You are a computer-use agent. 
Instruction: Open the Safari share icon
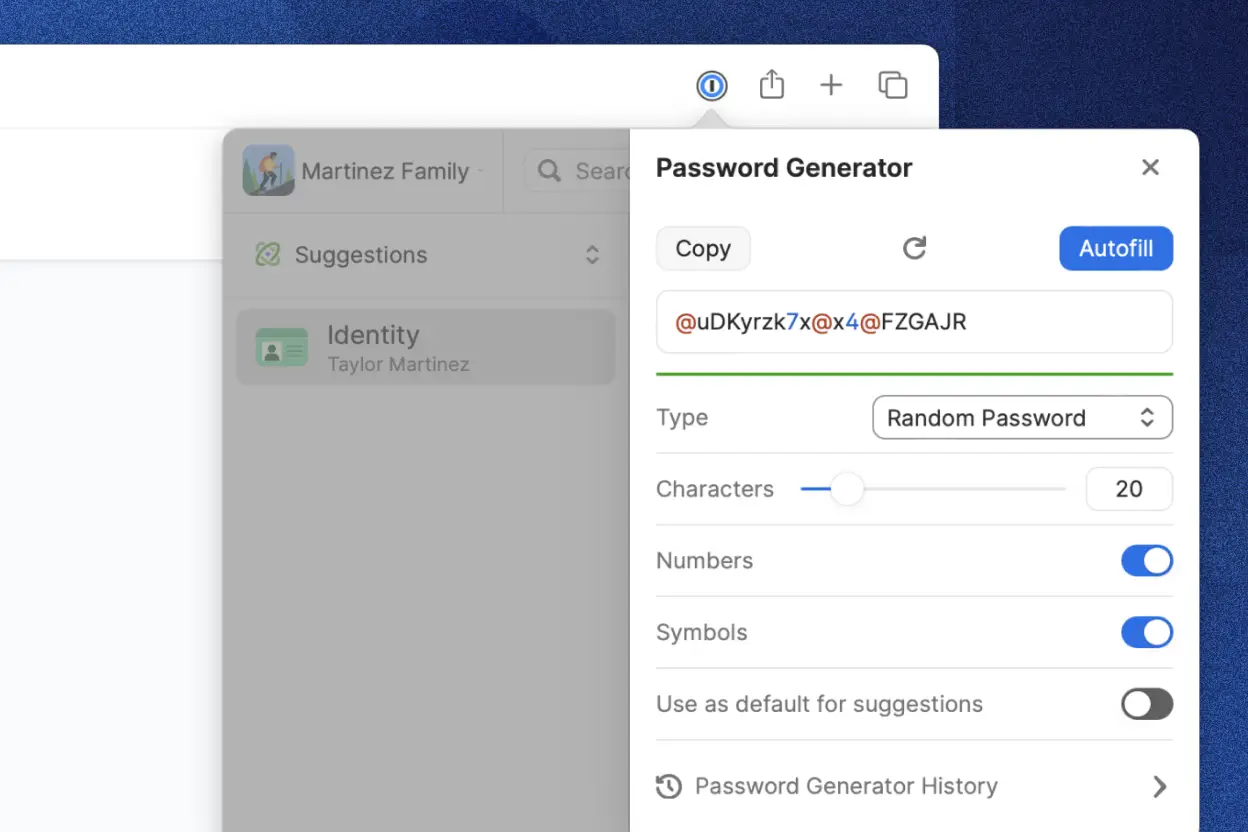(771, 85)
